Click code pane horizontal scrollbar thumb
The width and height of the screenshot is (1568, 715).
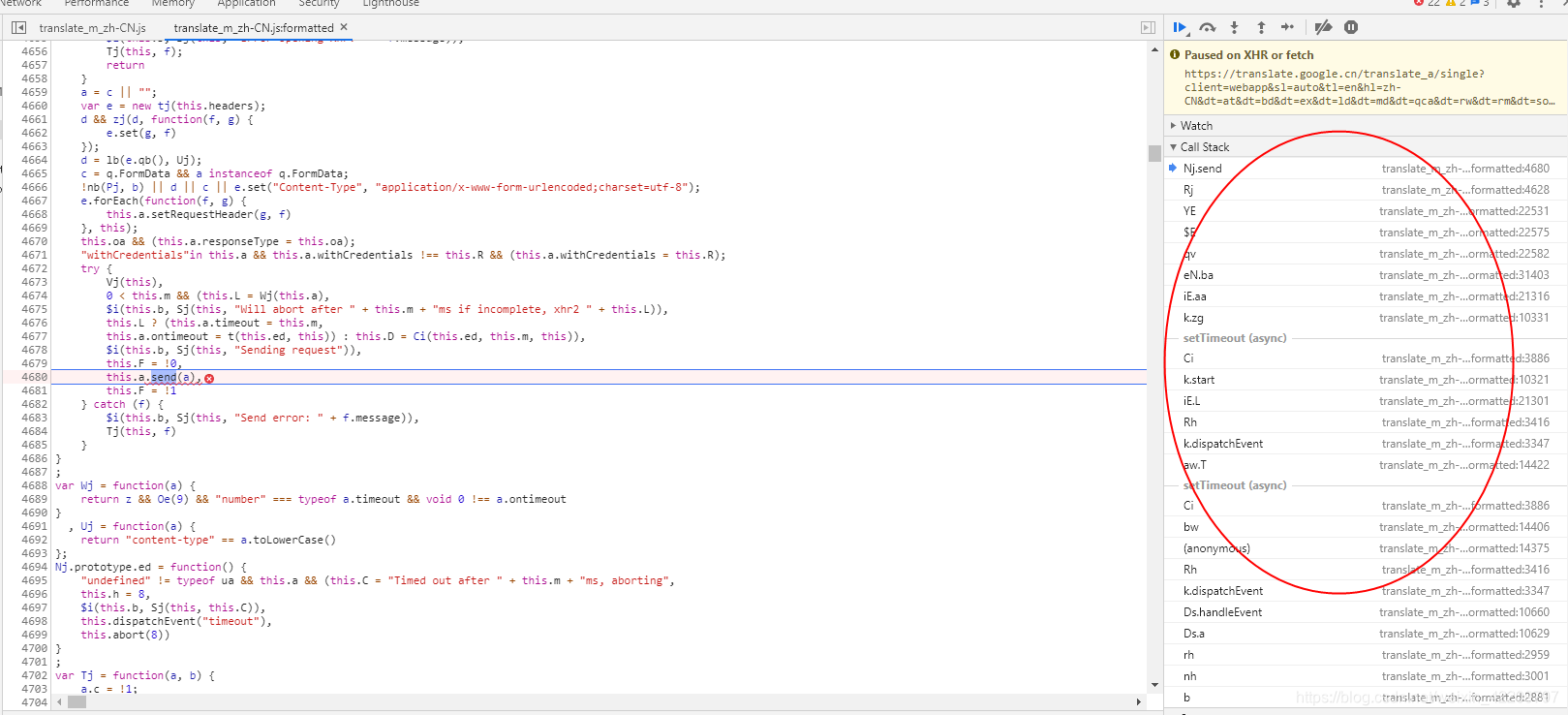tap(77, 701)
